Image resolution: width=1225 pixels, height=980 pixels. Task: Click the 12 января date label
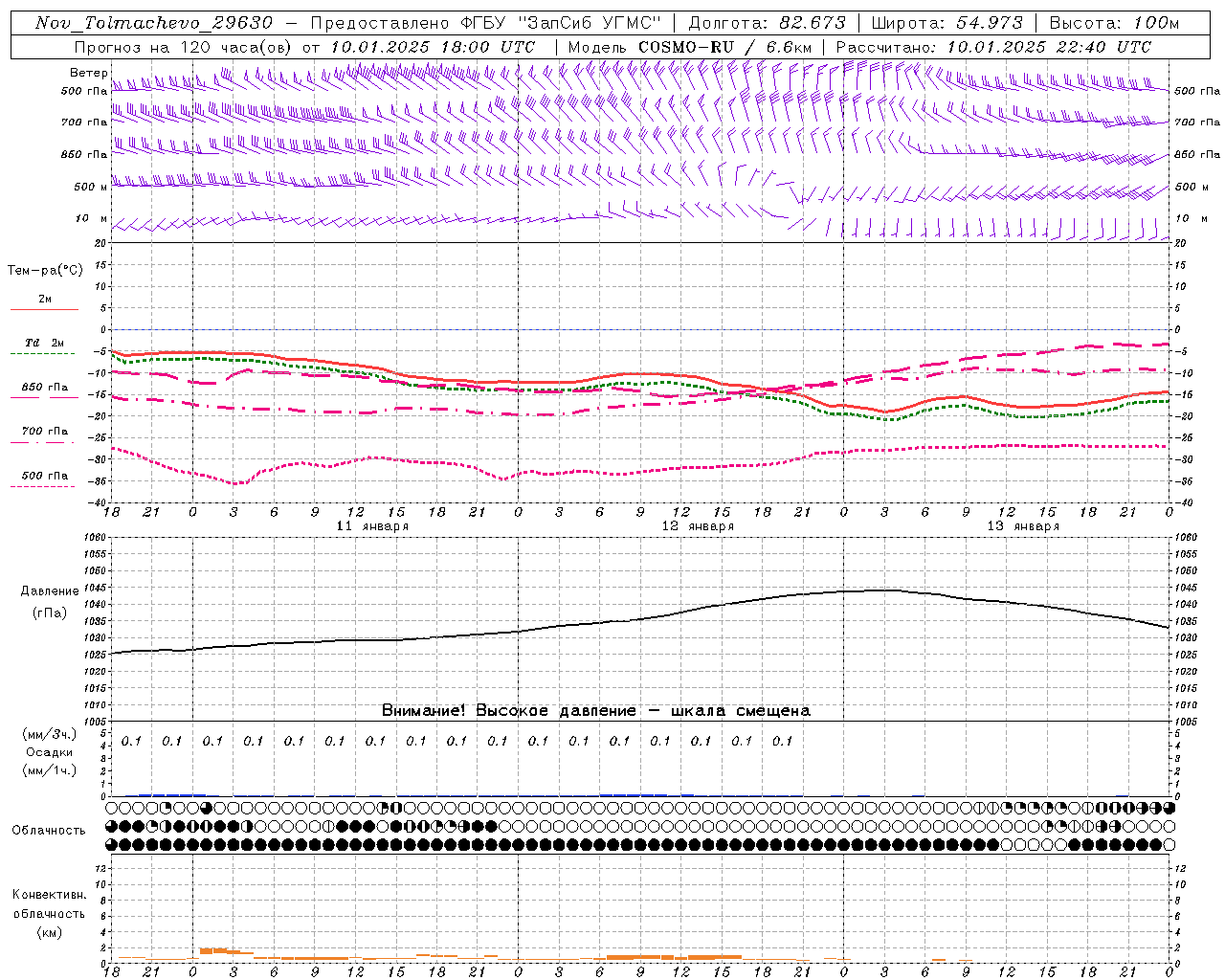tap(698, 526)
